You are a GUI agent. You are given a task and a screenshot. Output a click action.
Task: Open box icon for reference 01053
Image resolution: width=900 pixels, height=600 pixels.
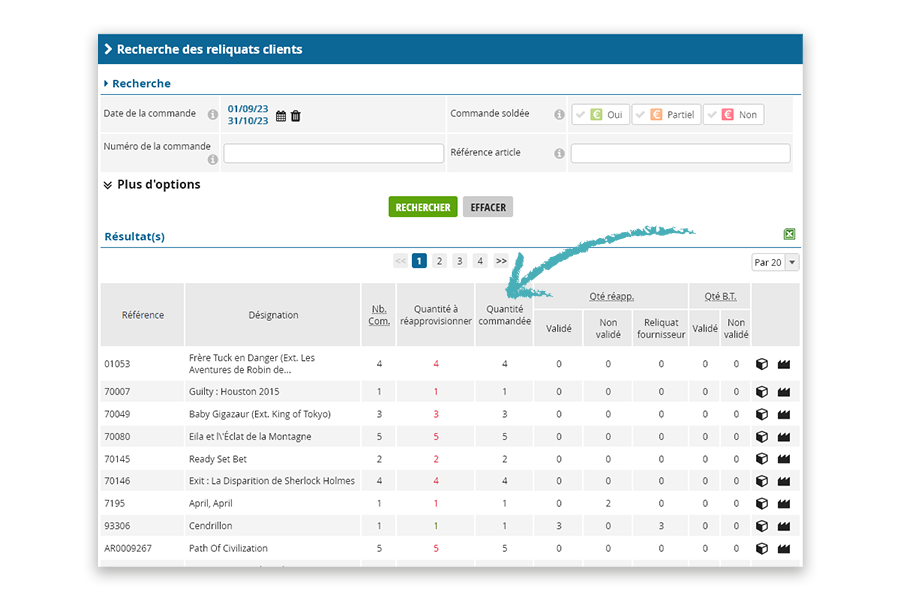coord(762,364)
